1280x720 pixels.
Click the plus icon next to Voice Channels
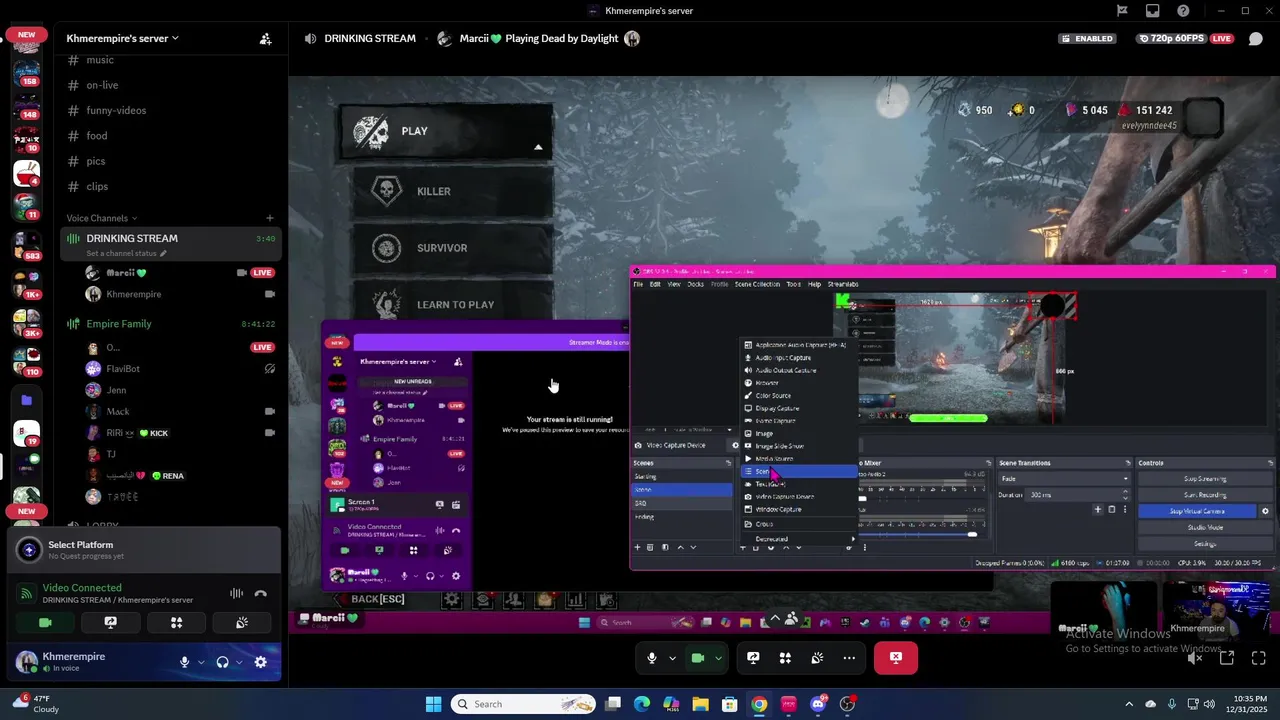pyautogui.click(x=269, y=218)
